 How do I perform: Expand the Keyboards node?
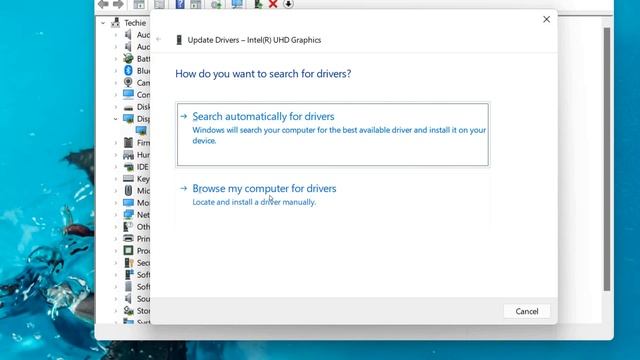[116, 179]
